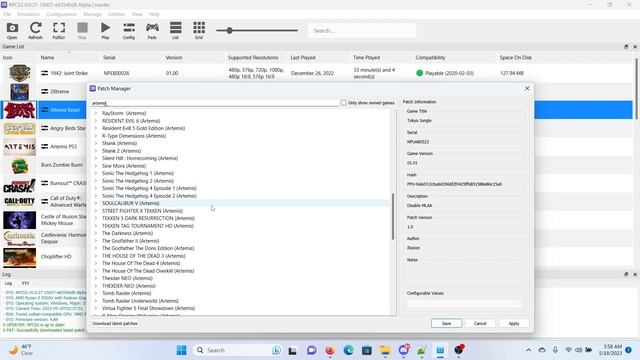Open File Explorer from taskbar
Image resolution: width=640 pixels, height=360 pixels.
(385, 350)
